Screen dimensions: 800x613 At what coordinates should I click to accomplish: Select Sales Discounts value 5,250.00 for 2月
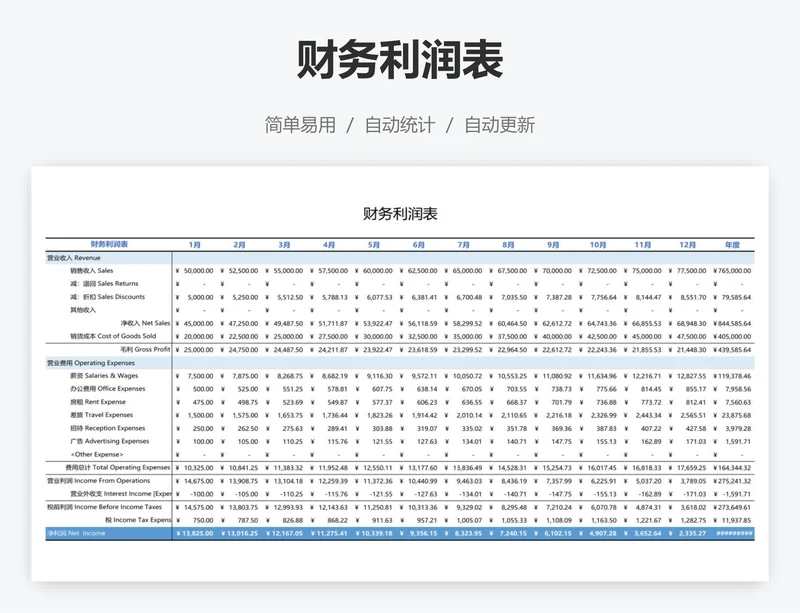[x=245, y=297]
